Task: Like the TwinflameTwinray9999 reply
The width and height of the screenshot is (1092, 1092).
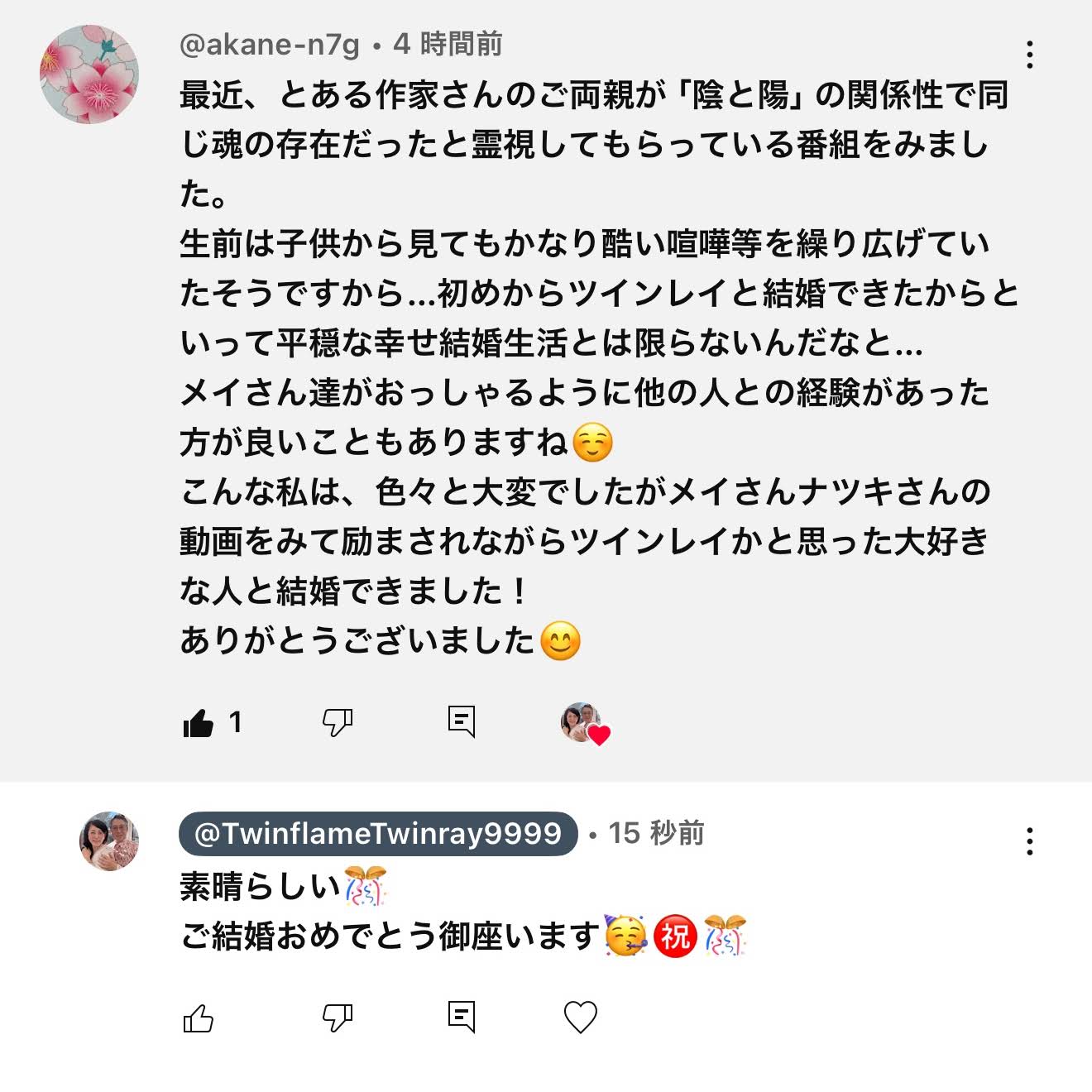Action: [199, 1018]
